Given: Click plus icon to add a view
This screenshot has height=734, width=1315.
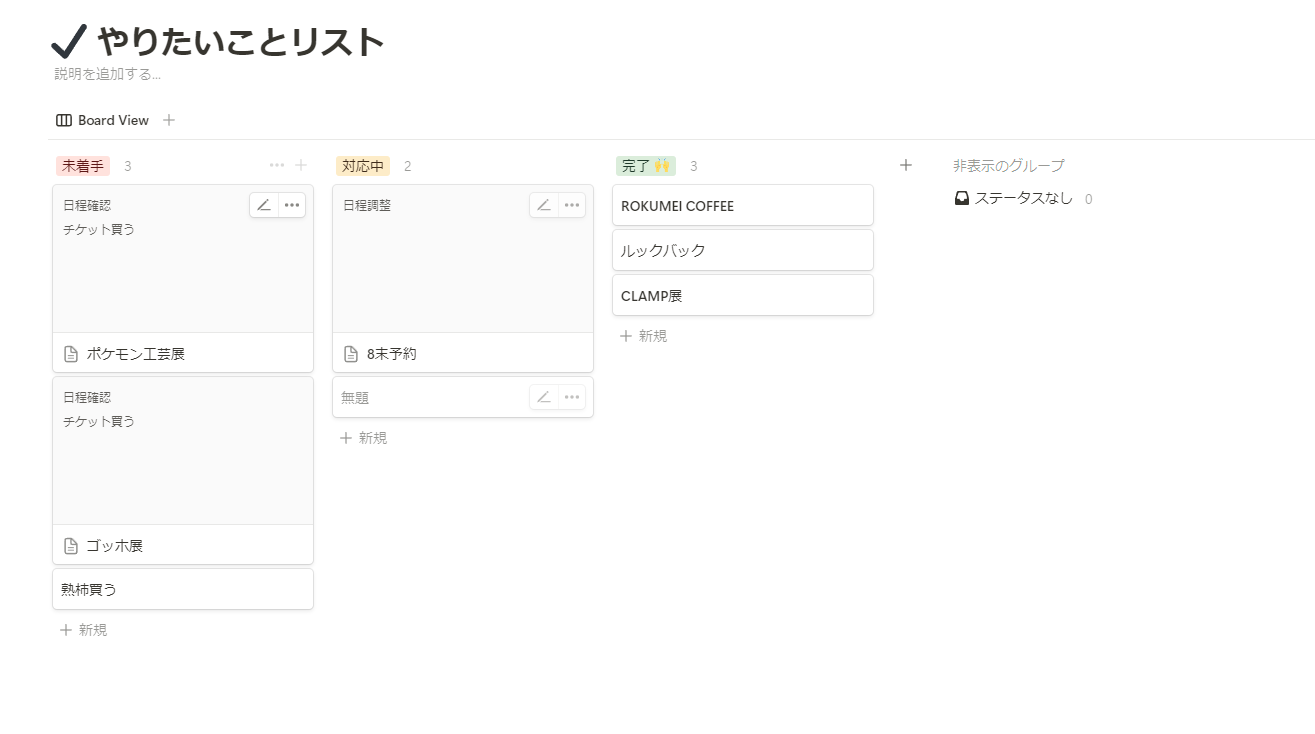Looking at the screenshot, I should point(169,120).
